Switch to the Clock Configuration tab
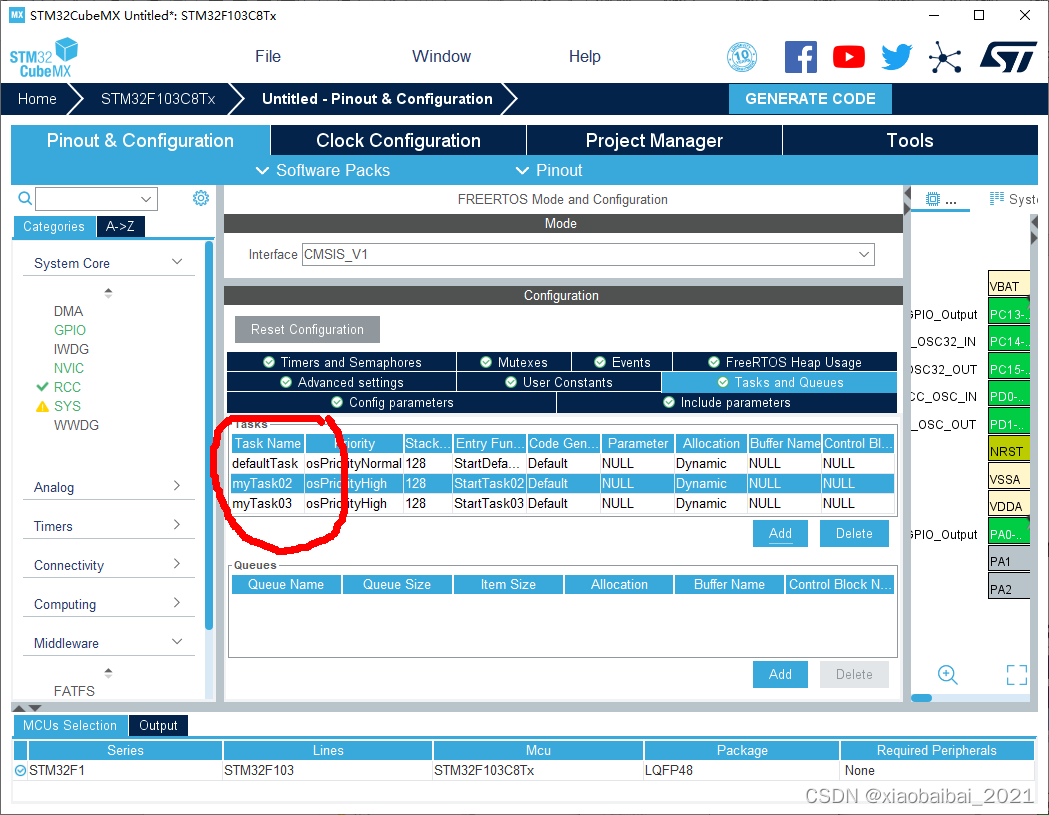The image size is (1049, 815). tap(398, 141)
